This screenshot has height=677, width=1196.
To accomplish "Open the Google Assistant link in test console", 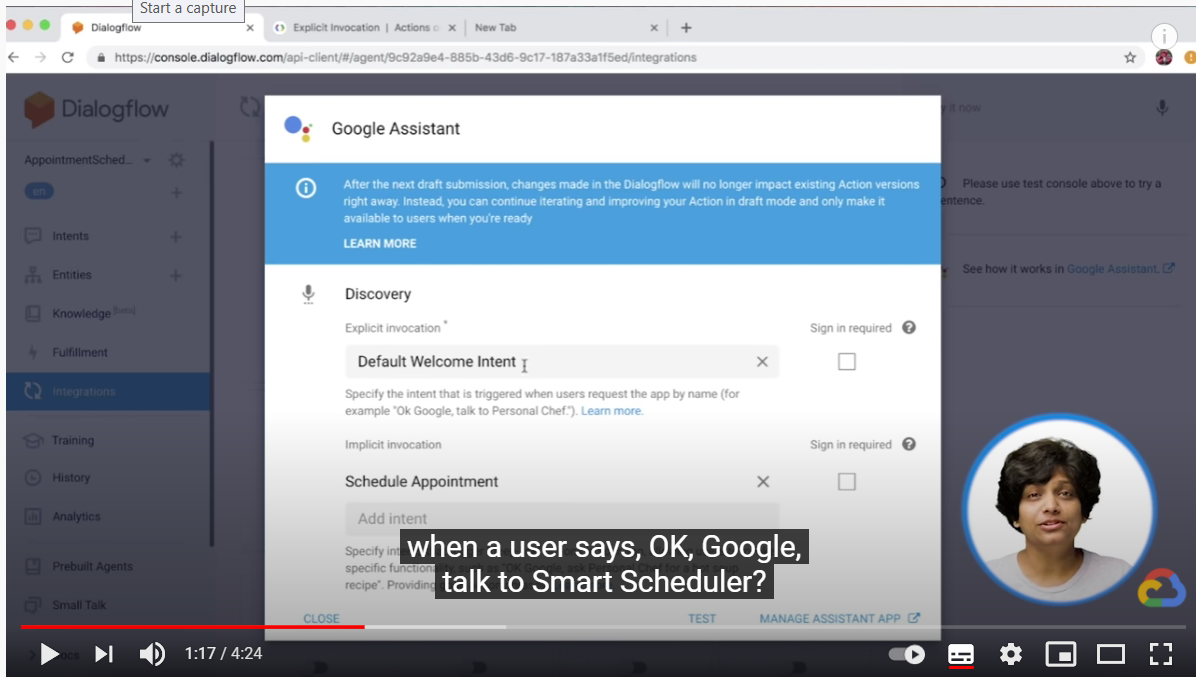I will (x=1120, y=268).
